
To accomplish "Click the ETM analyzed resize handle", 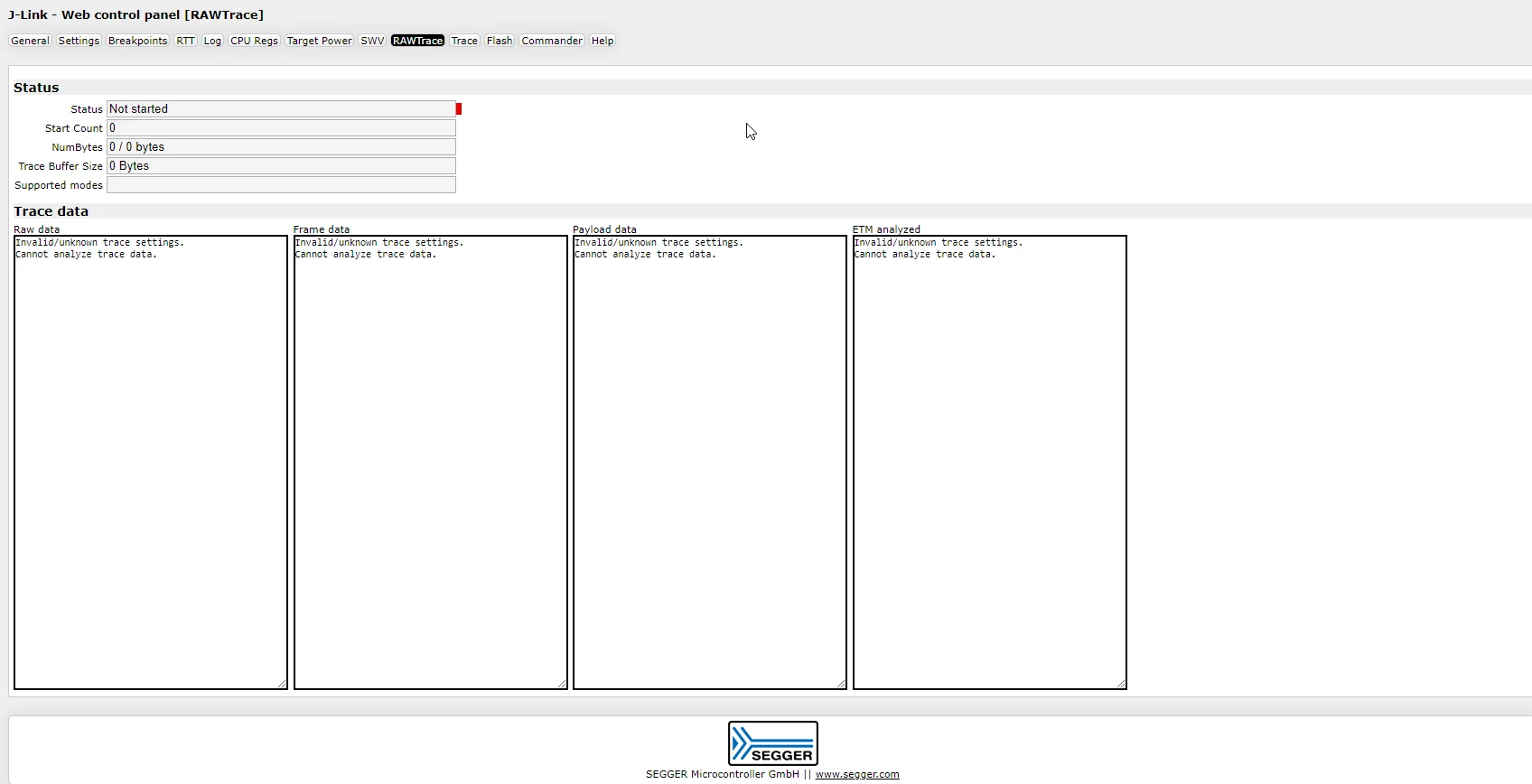I will [x=1121, y=684].
